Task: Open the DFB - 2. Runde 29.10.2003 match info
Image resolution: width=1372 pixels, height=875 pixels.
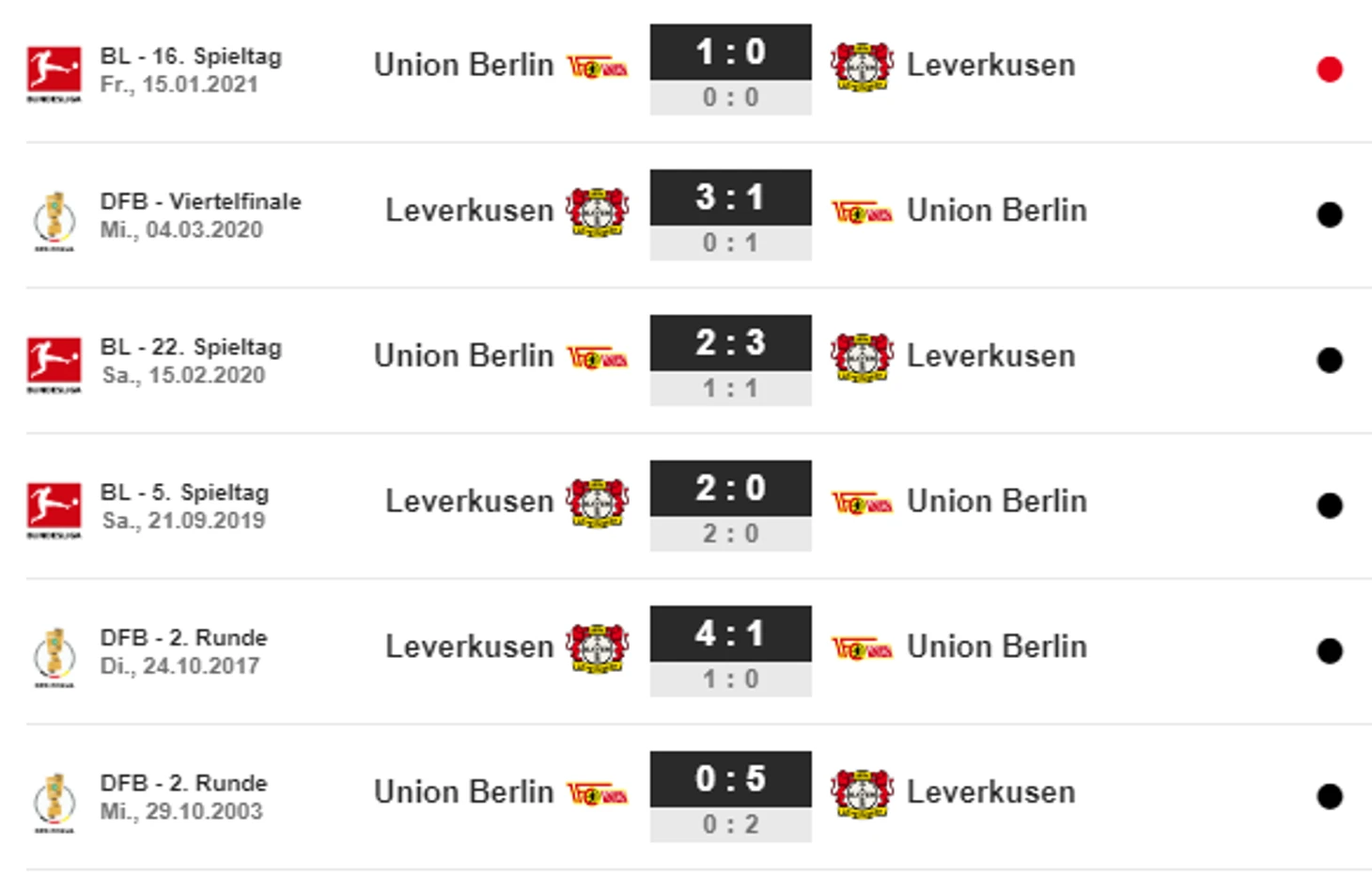Action: tap(184, 797)
